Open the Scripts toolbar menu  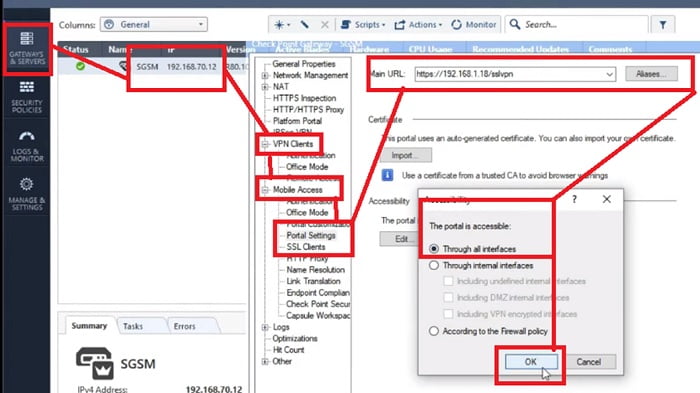pyautogui.click(x=362, y=25)
